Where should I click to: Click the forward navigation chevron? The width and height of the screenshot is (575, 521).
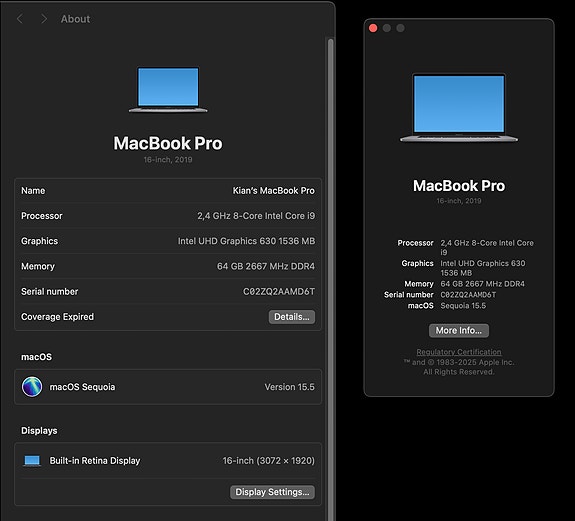pyautogui.click(x=44, y=19)
